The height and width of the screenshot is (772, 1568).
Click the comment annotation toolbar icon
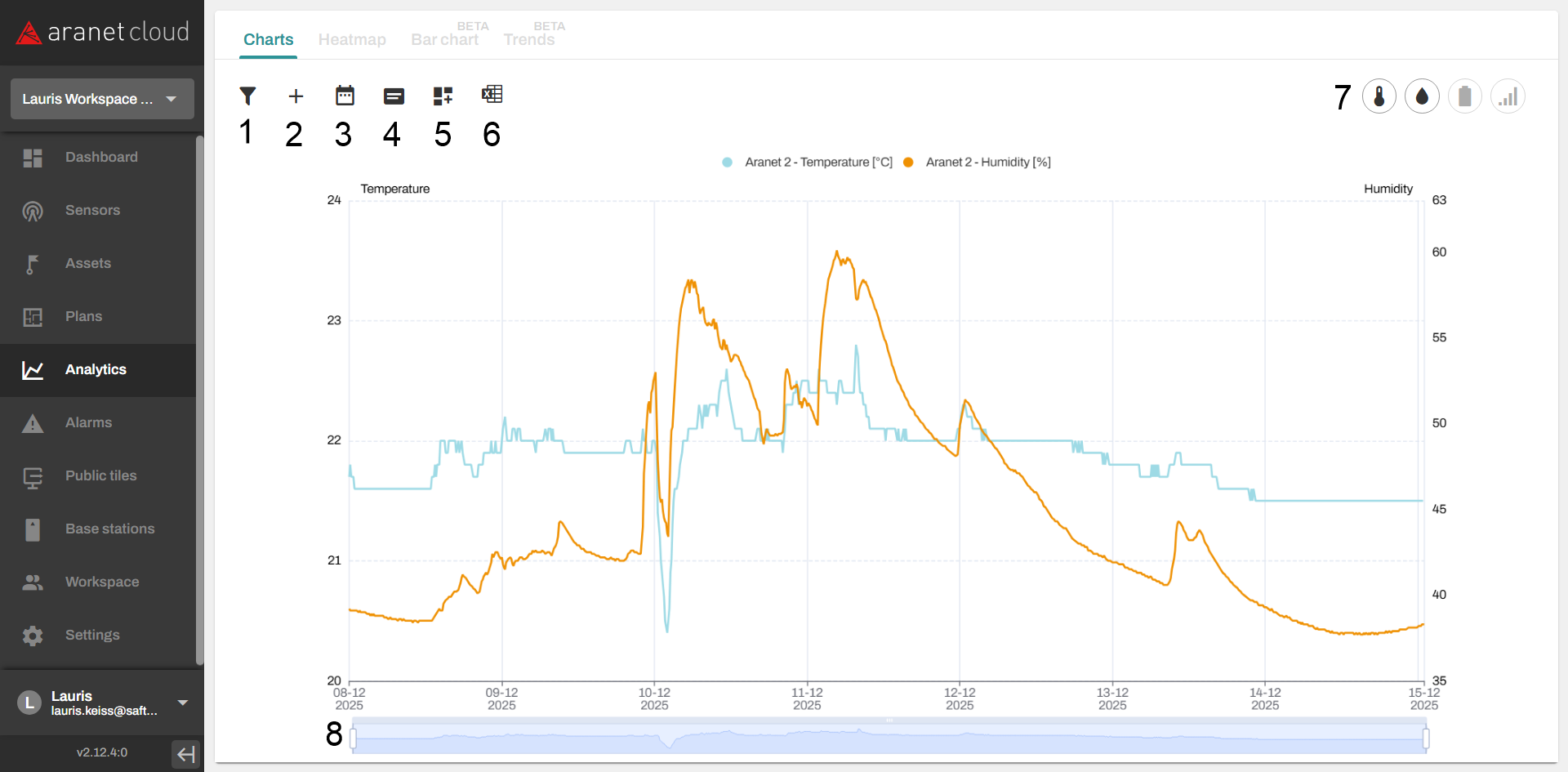click(394, 96)
